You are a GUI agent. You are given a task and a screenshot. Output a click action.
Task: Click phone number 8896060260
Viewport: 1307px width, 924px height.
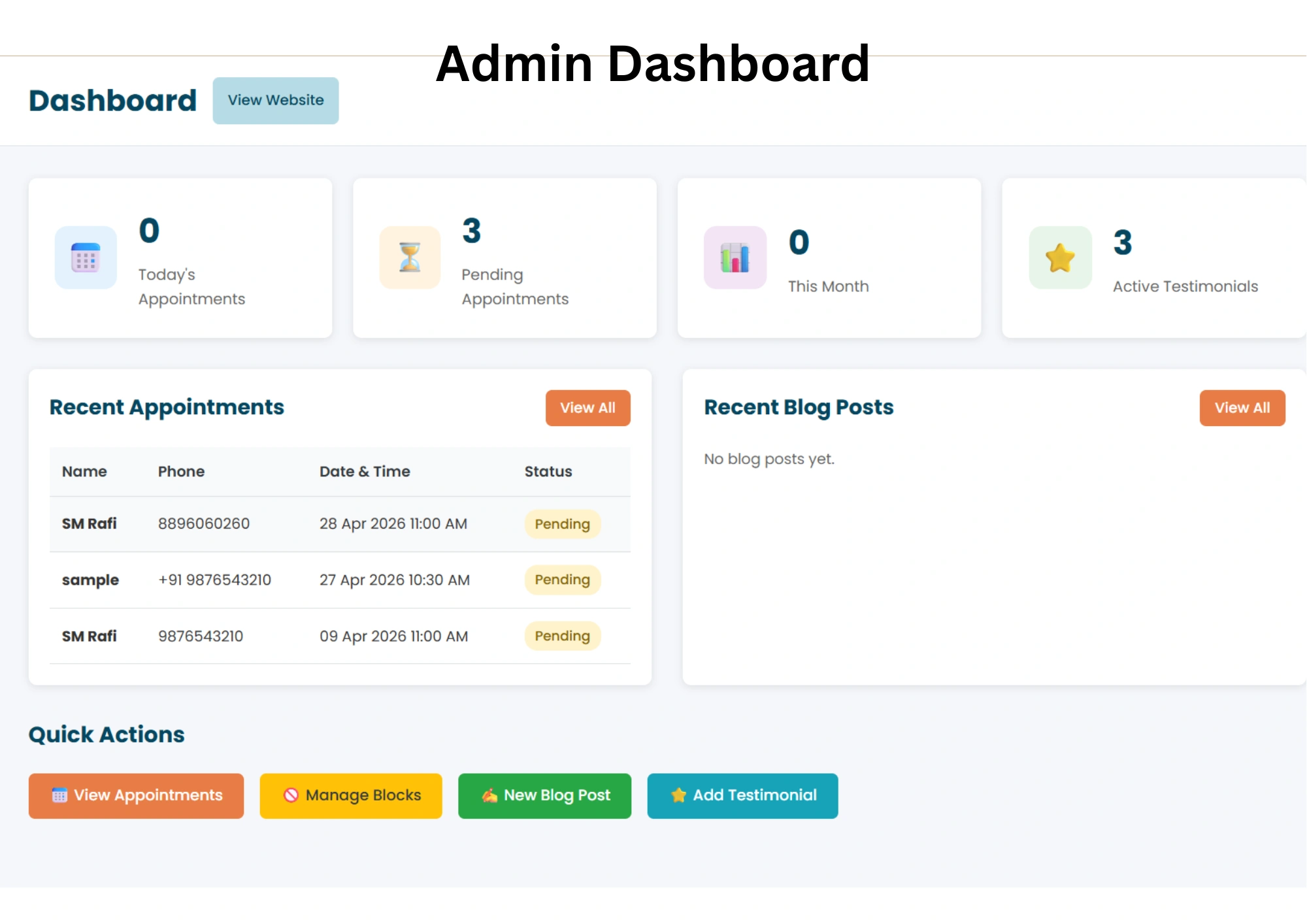[204, 523]
